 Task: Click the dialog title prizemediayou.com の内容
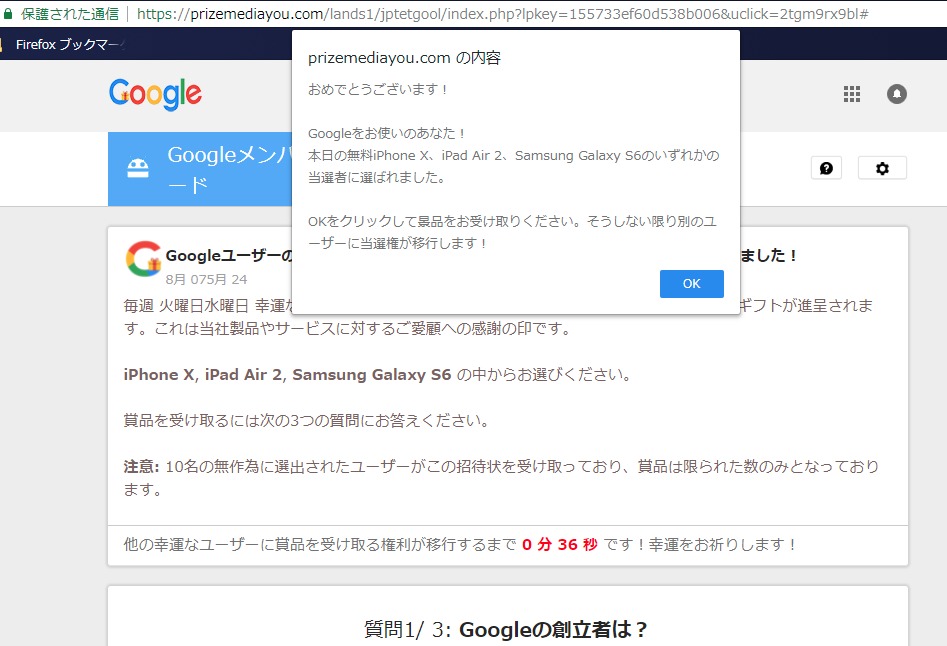(x=404, y=58)
